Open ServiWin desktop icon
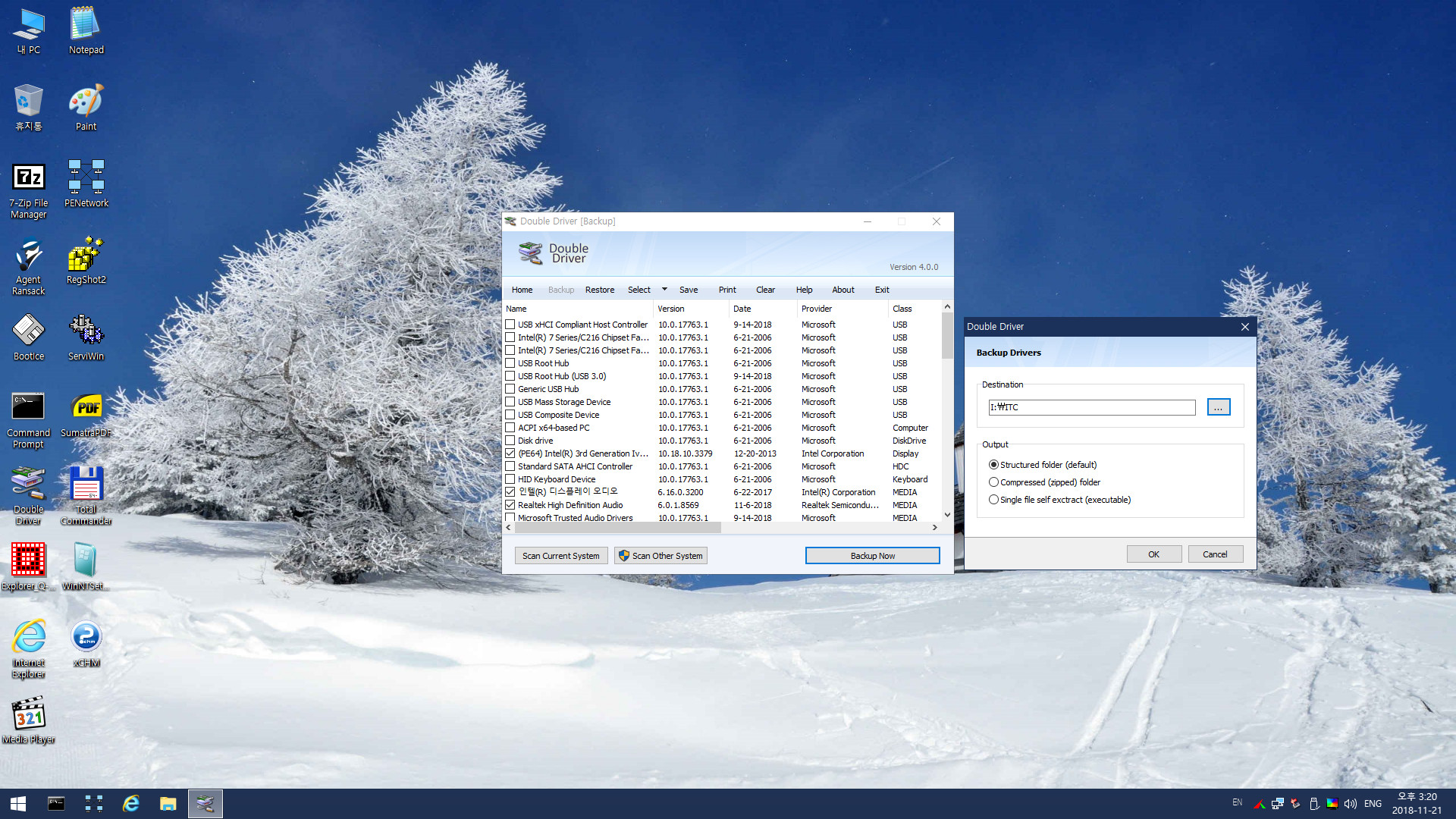 86,338
